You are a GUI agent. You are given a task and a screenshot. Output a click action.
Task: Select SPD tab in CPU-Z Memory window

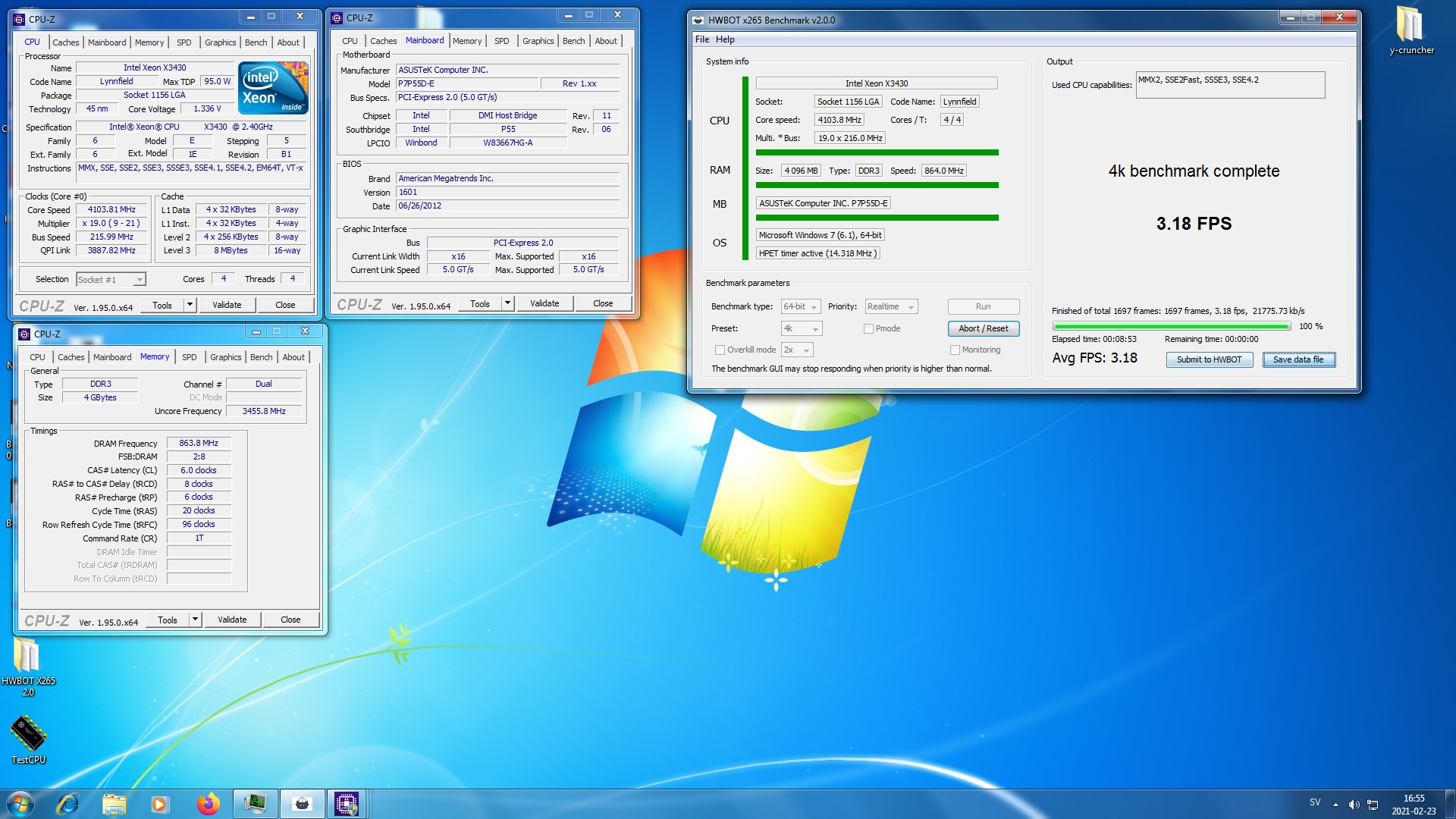tap(190, 357)
